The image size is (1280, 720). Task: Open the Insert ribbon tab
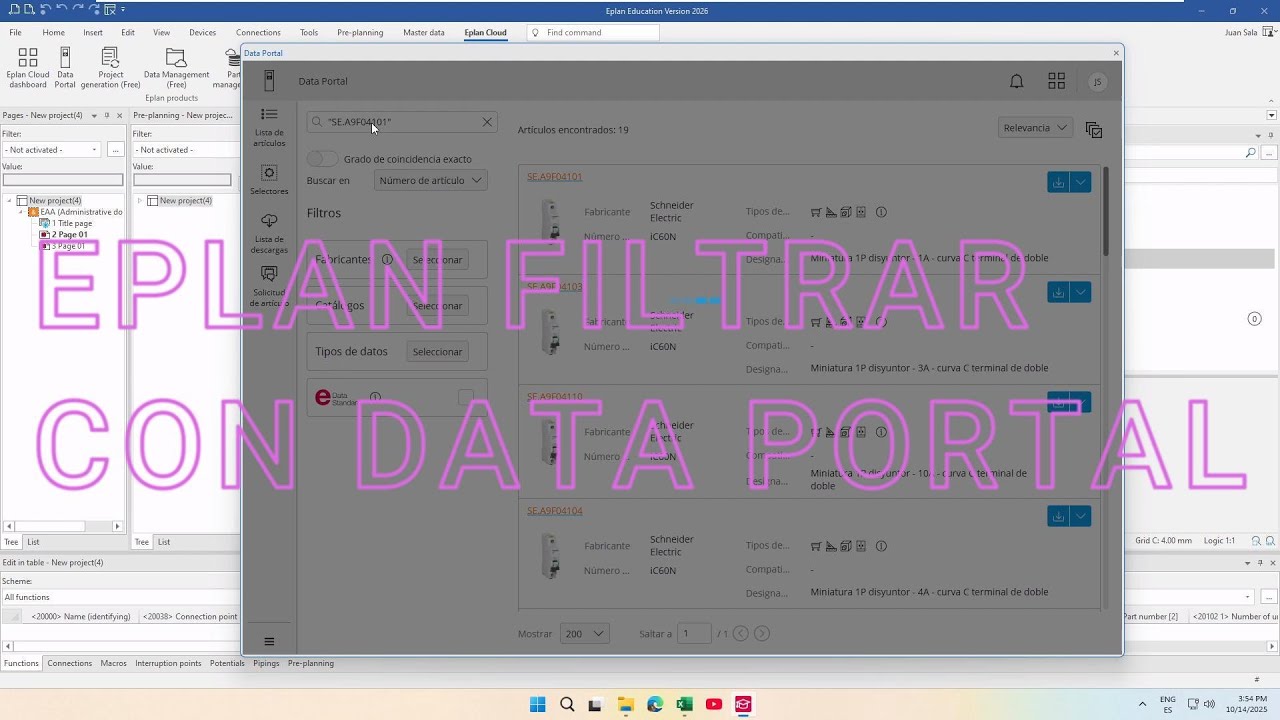coord(93,32)
